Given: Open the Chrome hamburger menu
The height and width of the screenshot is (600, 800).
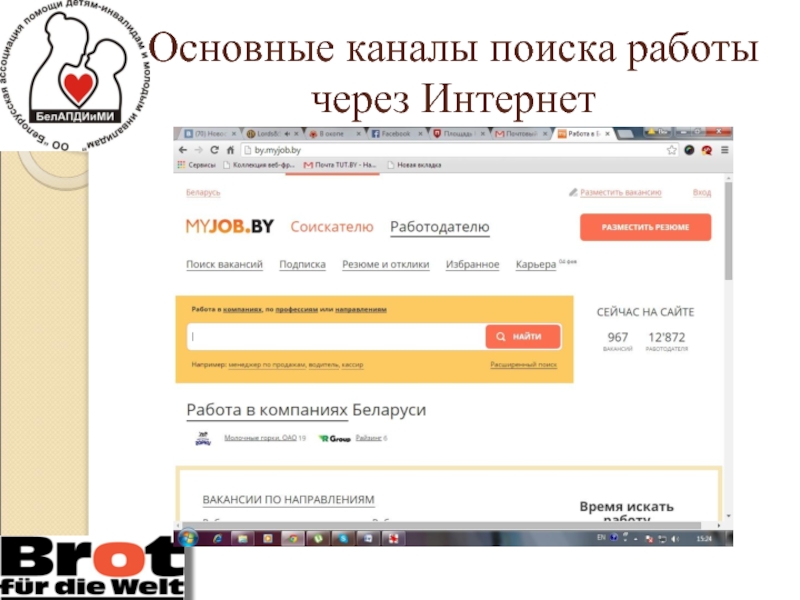Looking at the screenshot, I should coord(724,150).
